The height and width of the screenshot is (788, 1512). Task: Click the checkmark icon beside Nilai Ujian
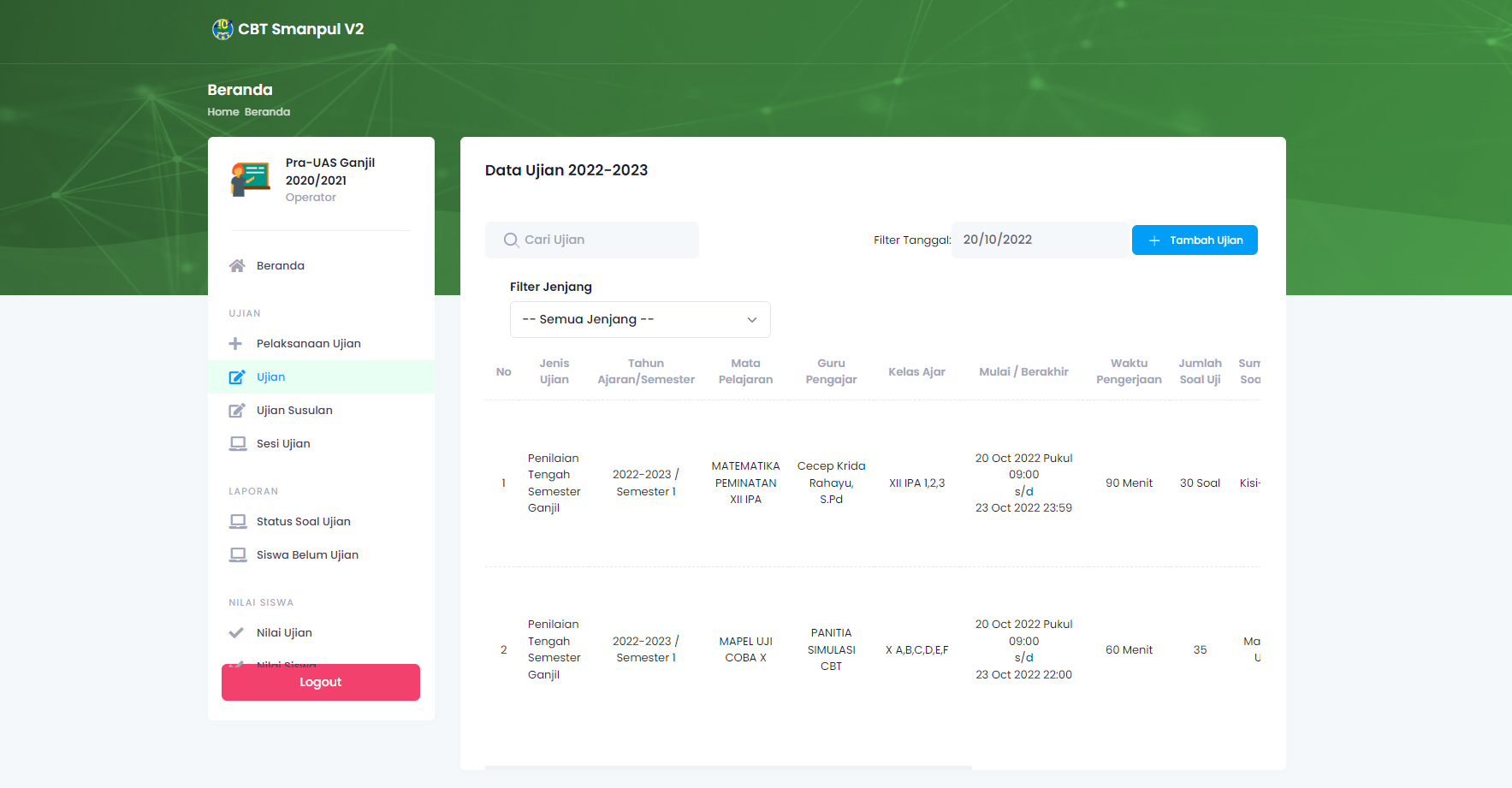[236, 633]
